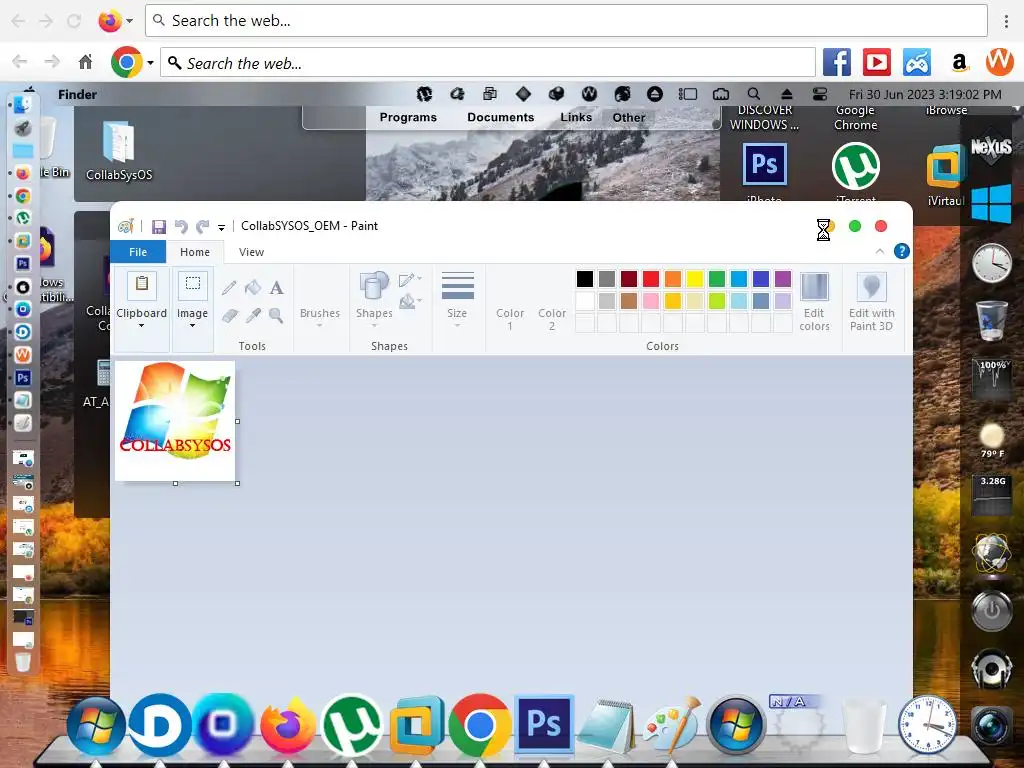Viewport: 1024px width, 768px height.
Task: Click the three-dot menu at top right
Action: pos(1006,21)
